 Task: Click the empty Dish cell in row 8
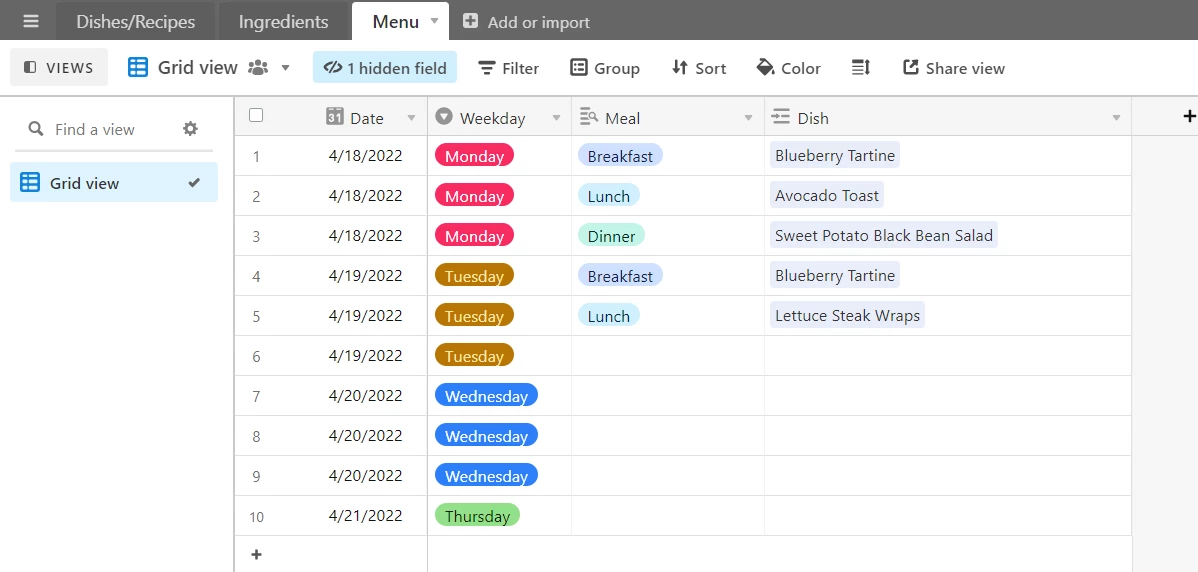tap(947, 435)
